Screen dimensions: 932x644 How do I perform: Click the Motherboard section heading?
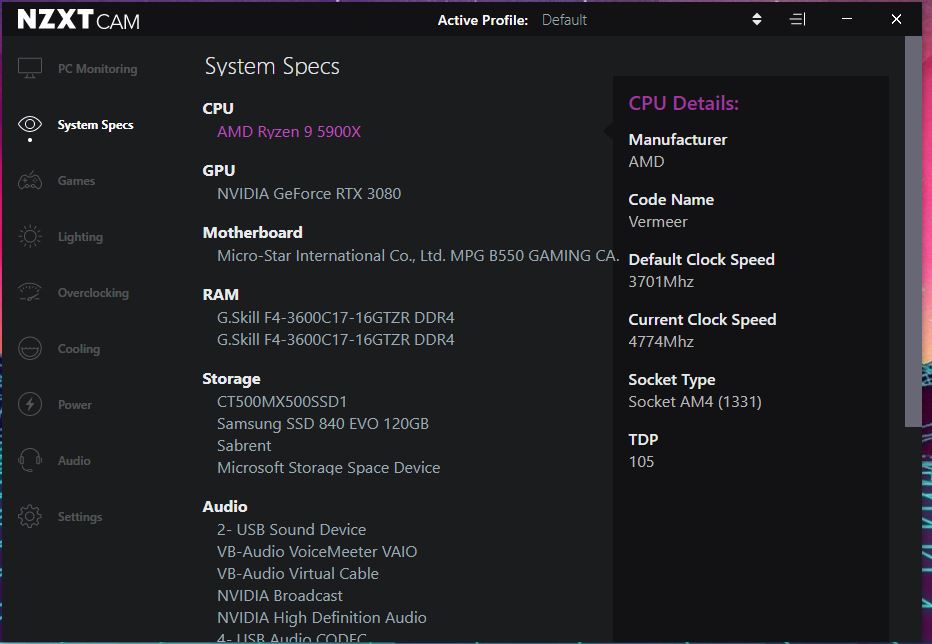point(253,232)
